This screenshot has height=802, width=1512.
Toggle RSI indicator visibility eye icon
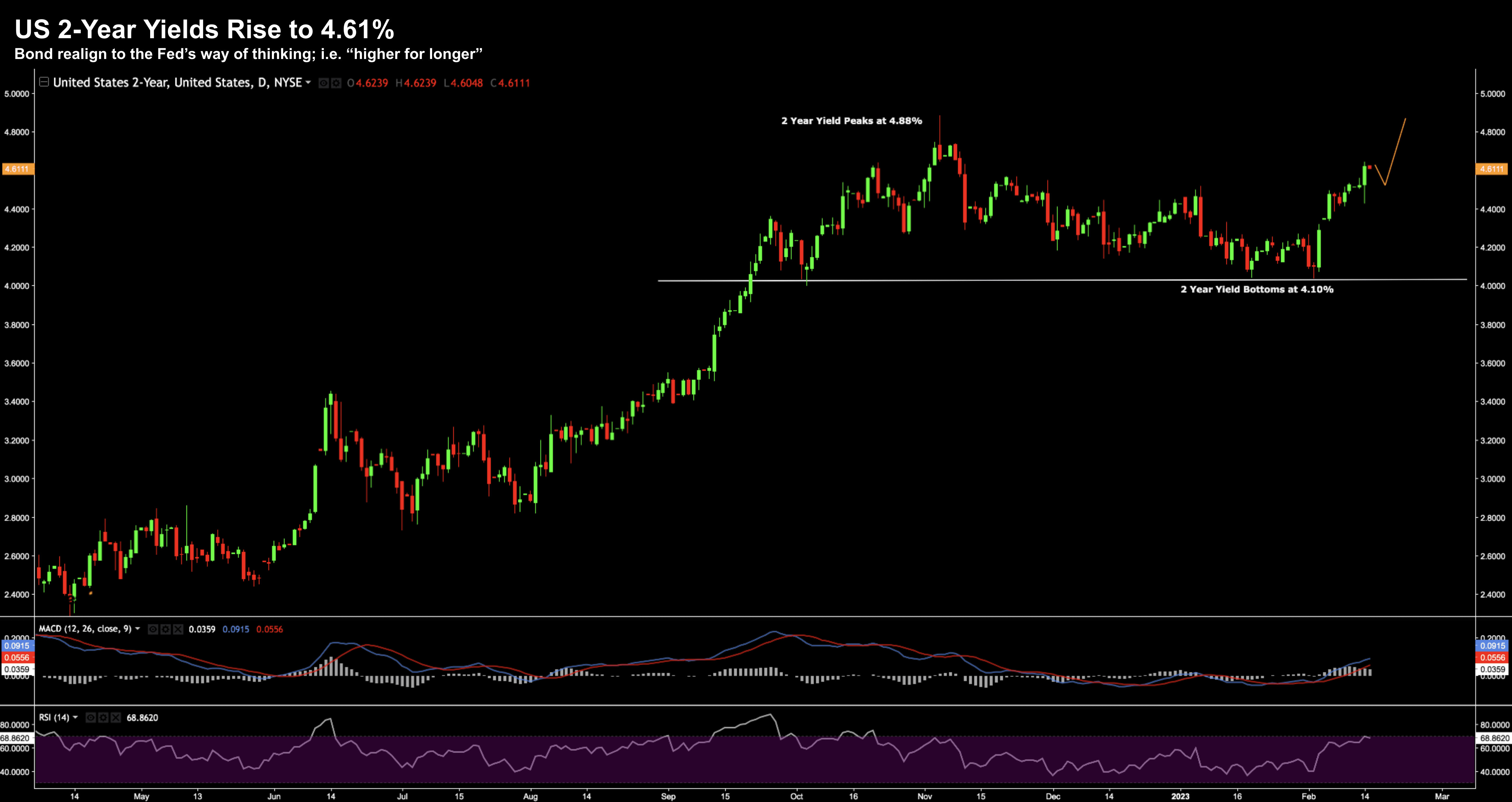91,718
